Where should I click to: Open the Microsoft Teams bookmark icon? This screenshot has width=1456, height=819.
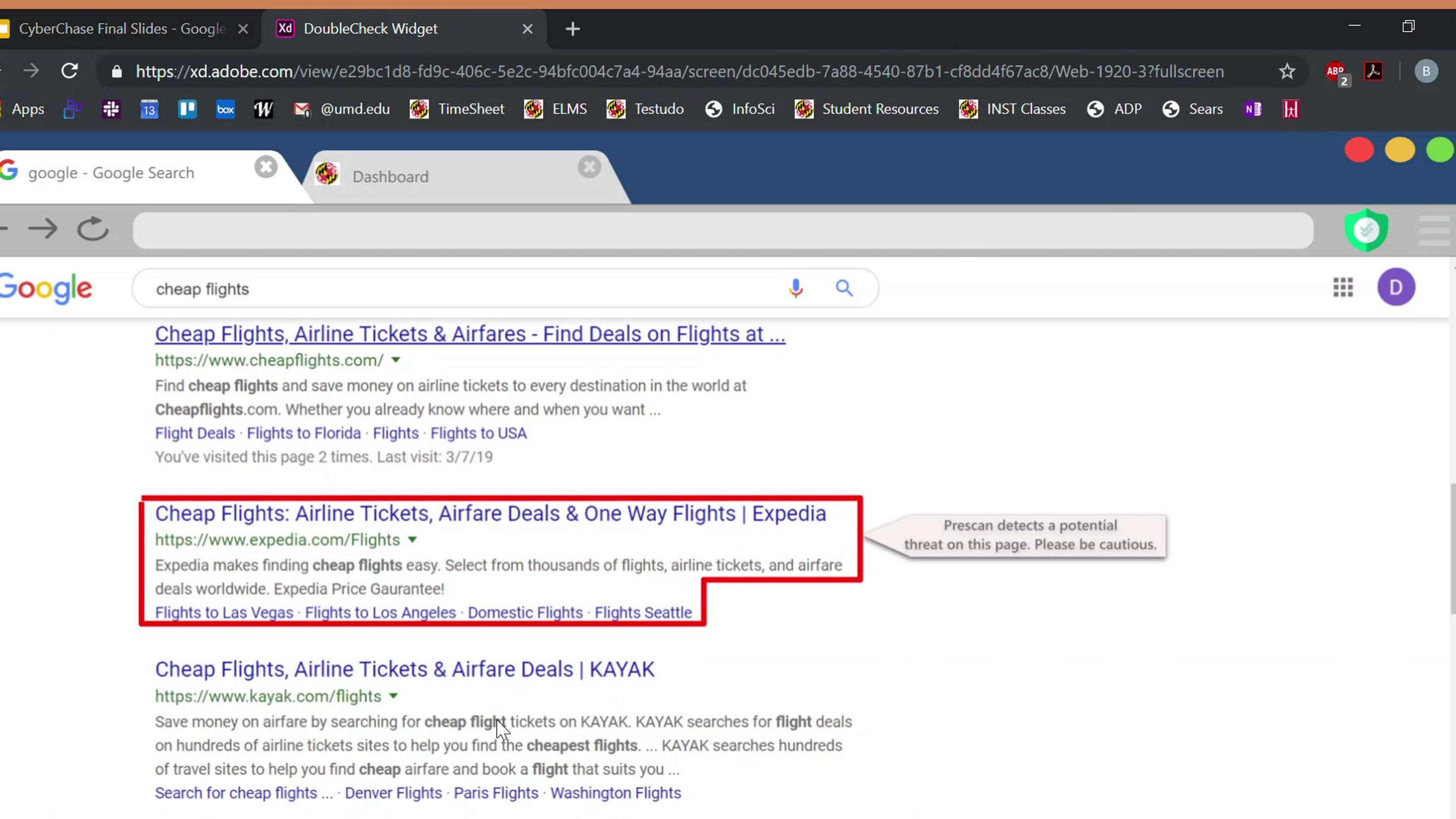(x=73, y=109)
